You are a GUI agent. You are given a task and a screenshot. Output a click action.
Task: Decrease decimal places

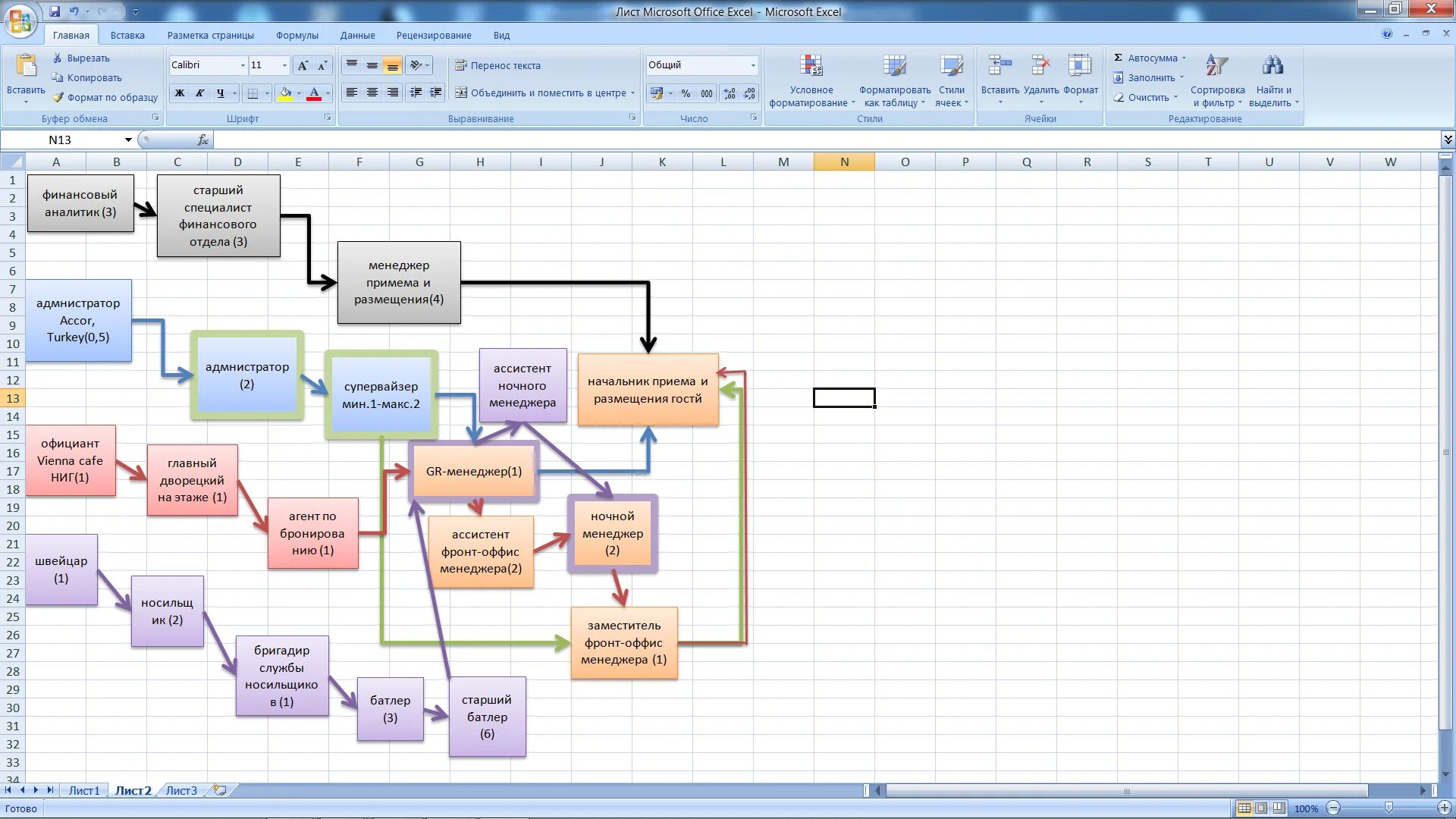(750, 93)
